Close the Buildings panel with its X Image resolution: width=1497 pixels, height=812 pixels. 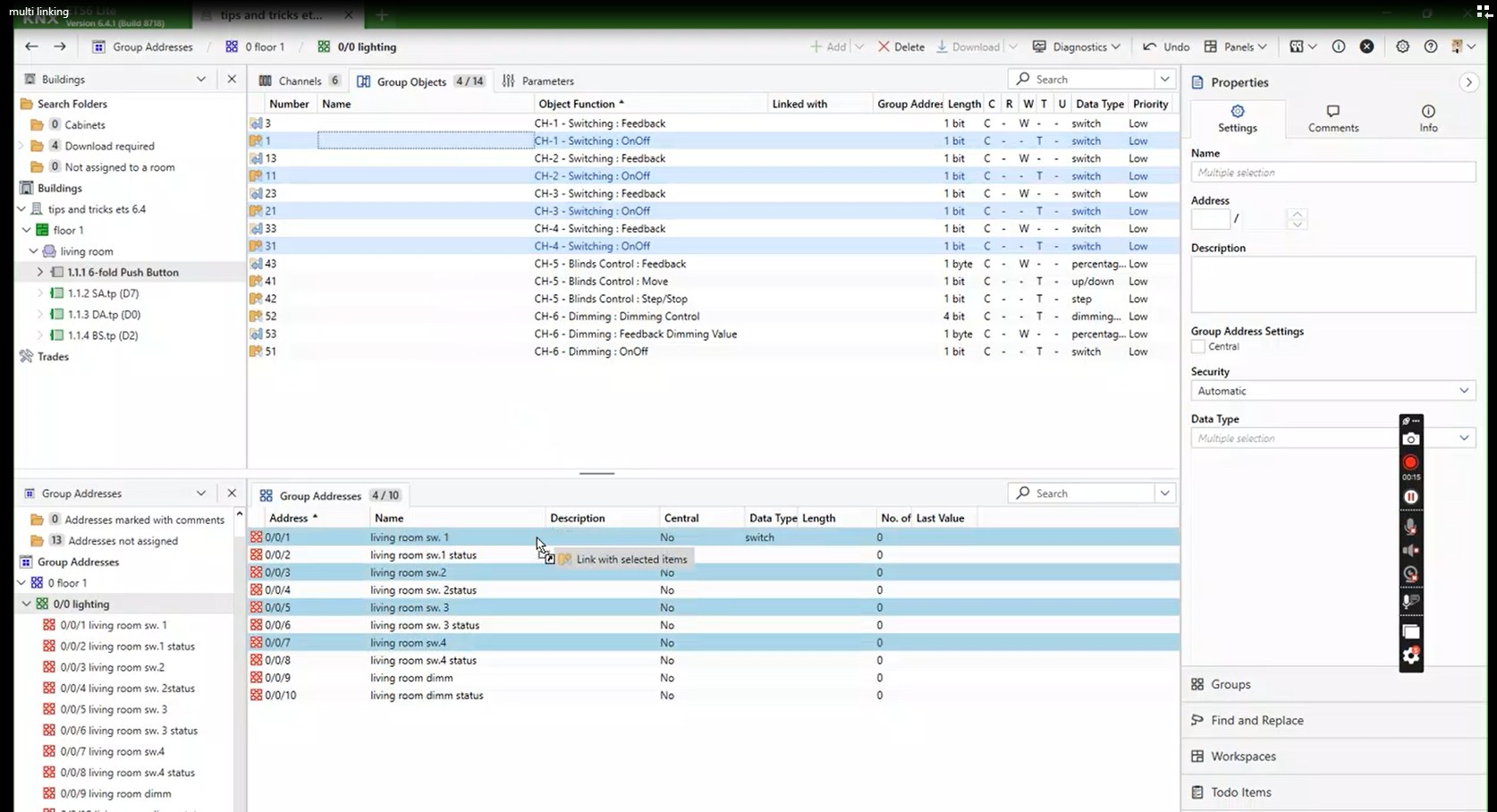232,79
